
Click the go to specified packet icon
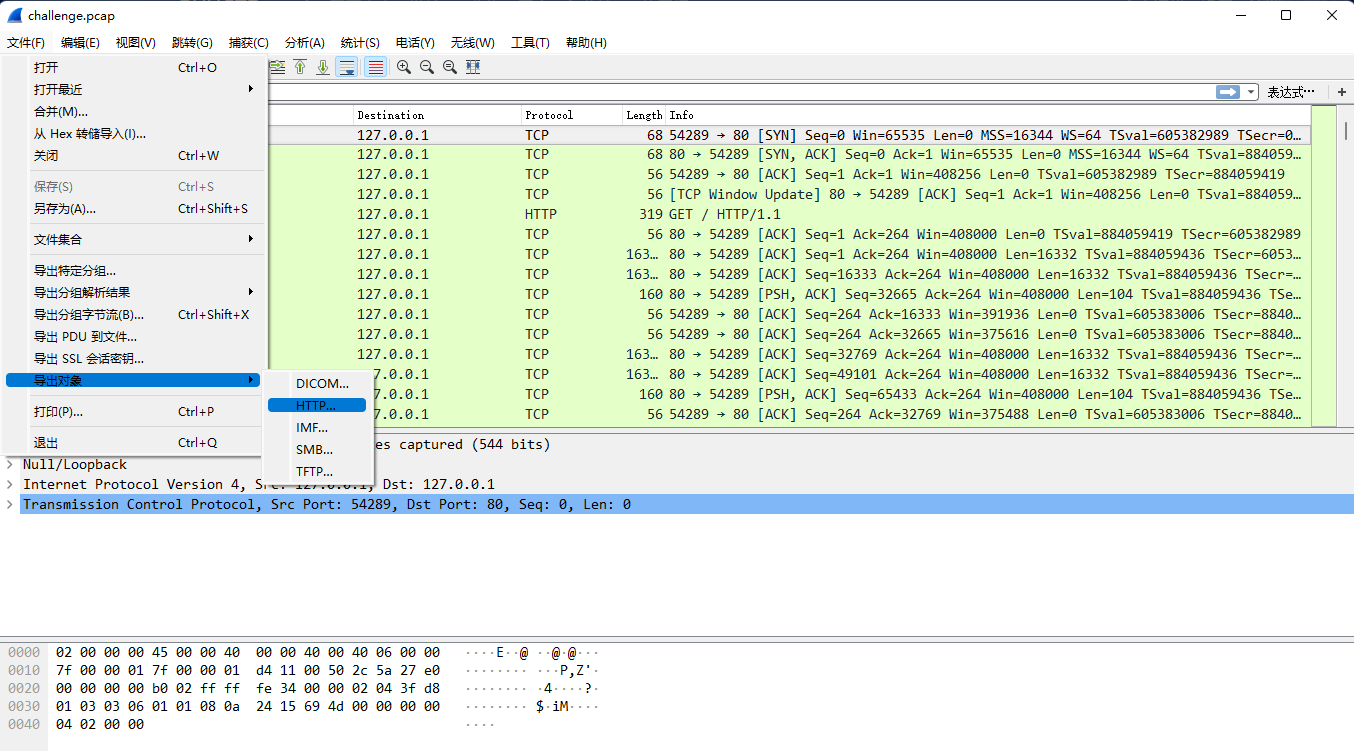277,67
